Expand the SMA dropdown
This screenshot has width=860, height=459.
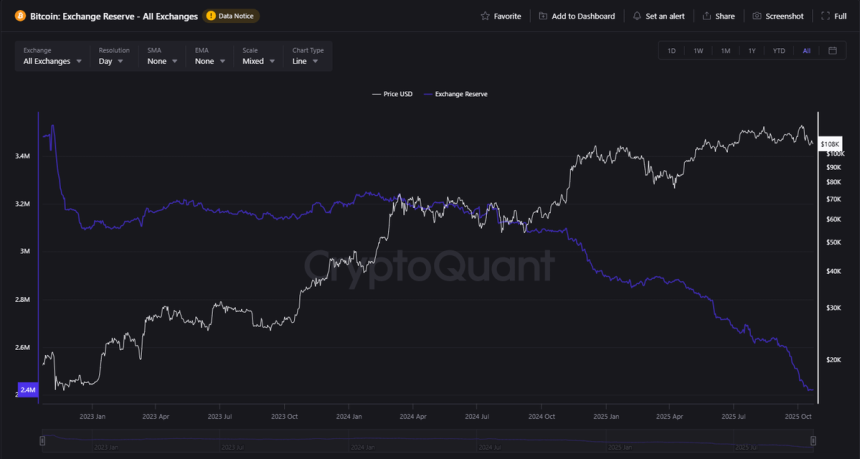162,61
